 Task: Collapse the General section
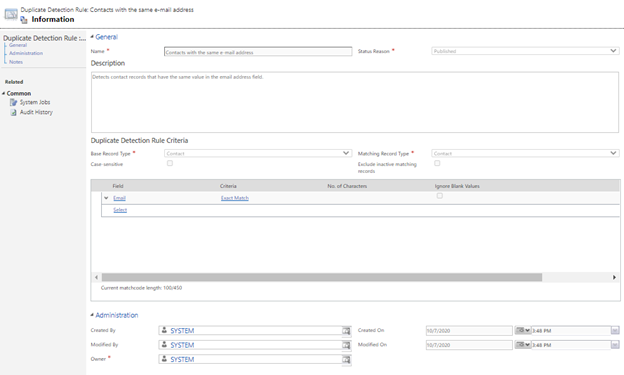point(92,37)
